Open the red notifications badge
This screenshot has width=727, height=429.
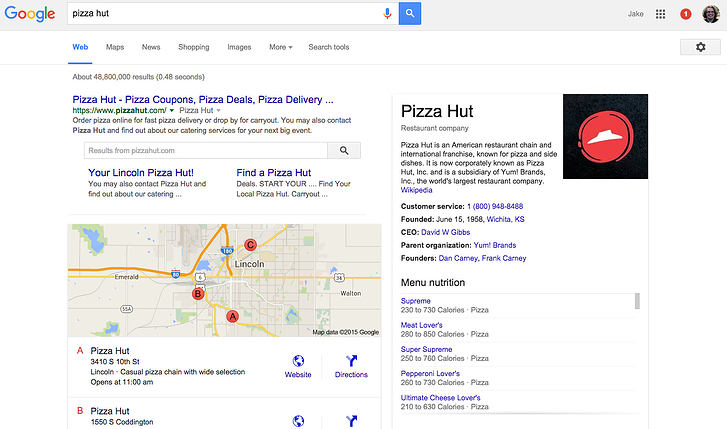[x=685, y=14]
